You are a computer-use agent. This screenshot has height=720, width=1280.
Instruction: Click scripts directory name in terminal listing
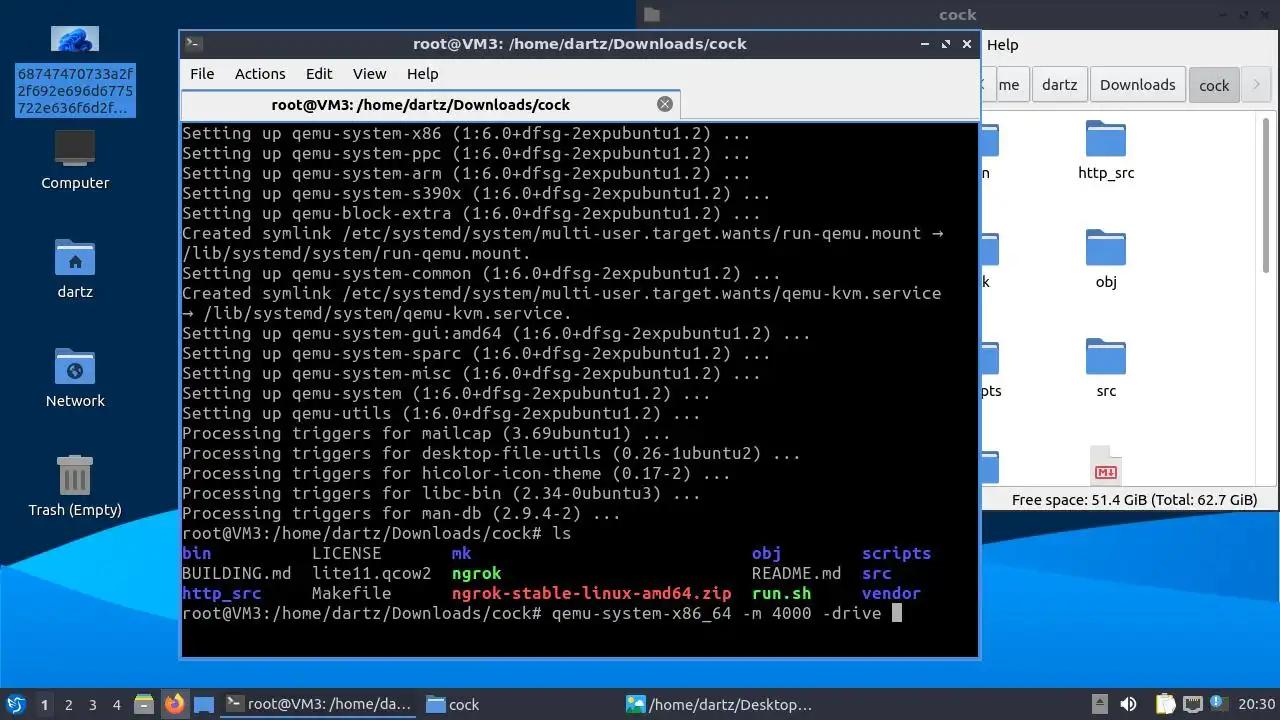pos(896,553)
